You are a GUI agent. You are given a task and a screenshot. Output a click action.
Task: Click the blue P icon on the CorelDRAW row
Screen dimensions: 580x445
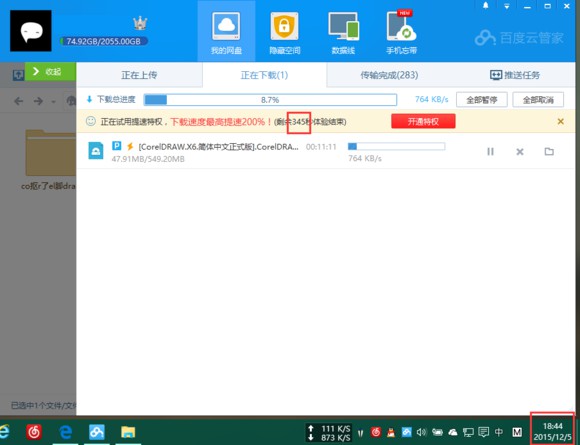[x=117, y=145]
